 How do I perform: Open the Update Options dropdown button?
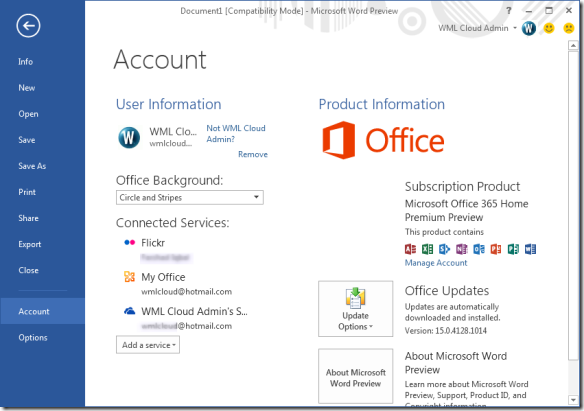(x=355, y=309)
